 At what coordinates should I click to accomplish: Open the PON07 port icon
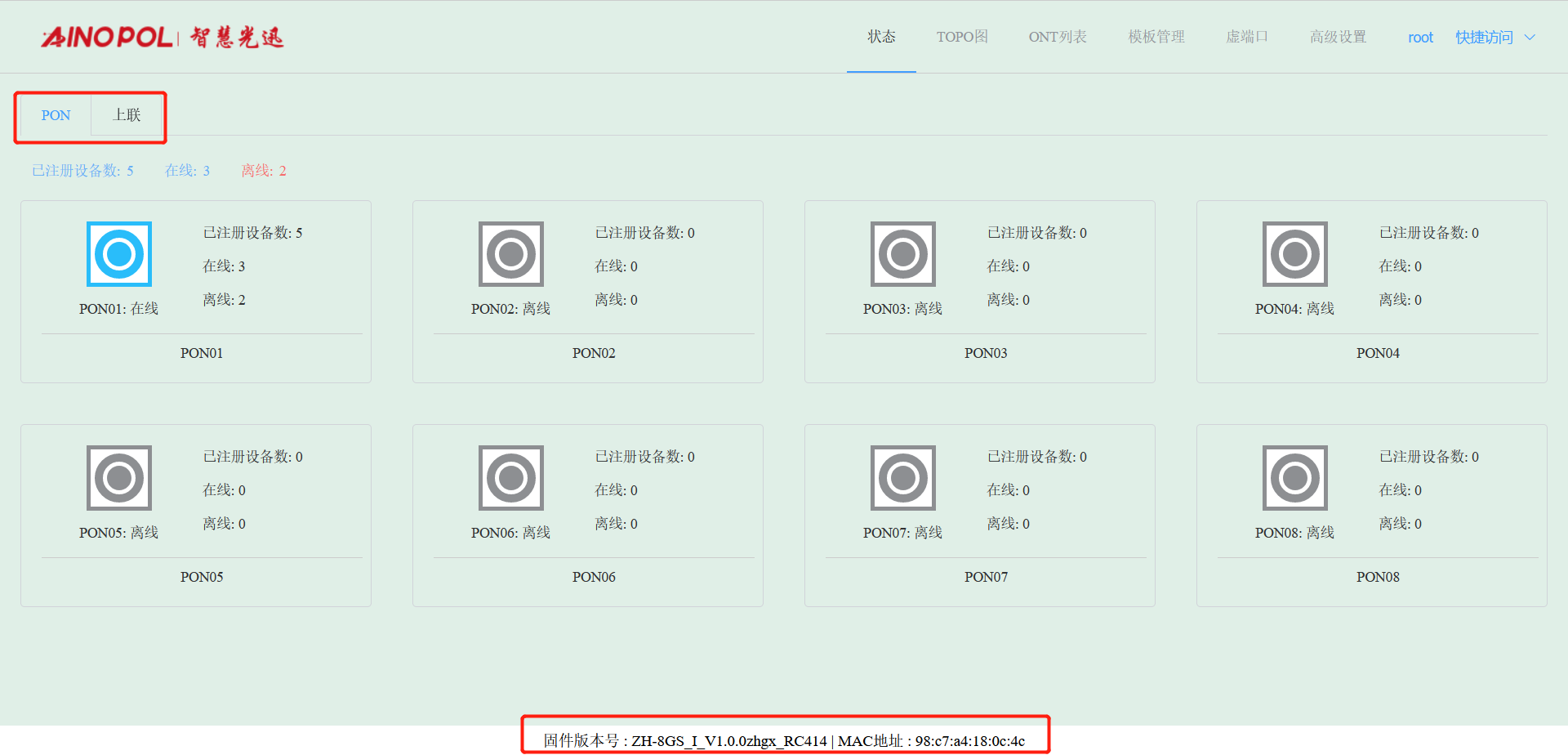(x=903, y=478)
